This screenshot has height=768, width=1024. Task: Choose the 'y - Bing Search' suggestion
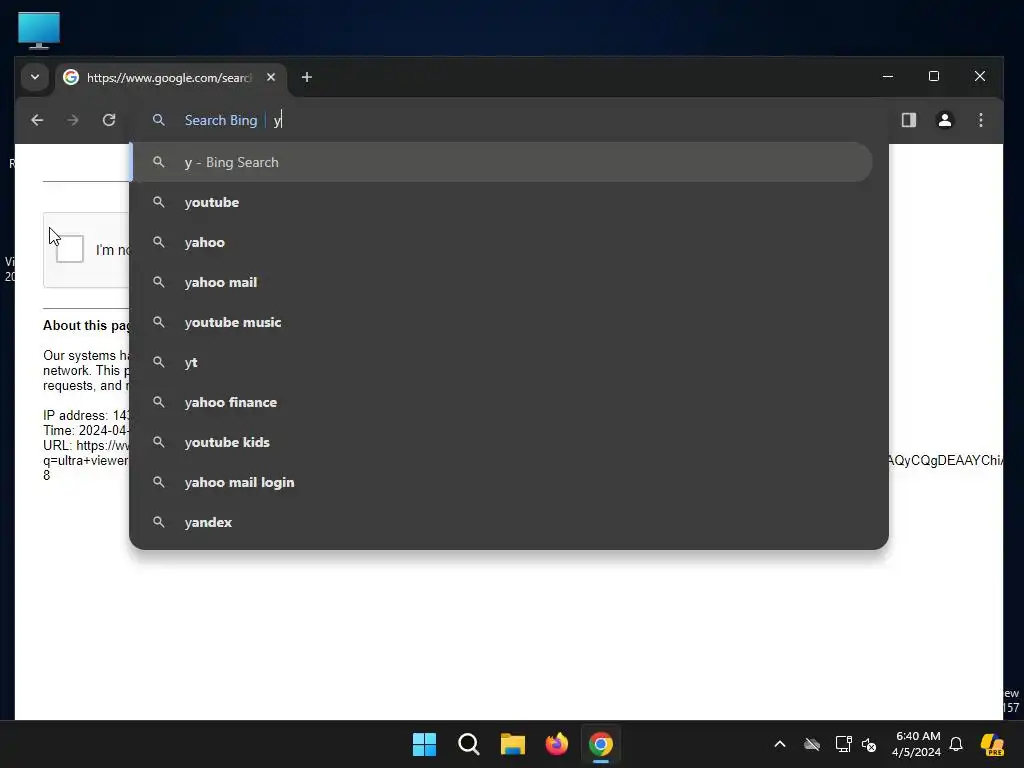point(501,163)
